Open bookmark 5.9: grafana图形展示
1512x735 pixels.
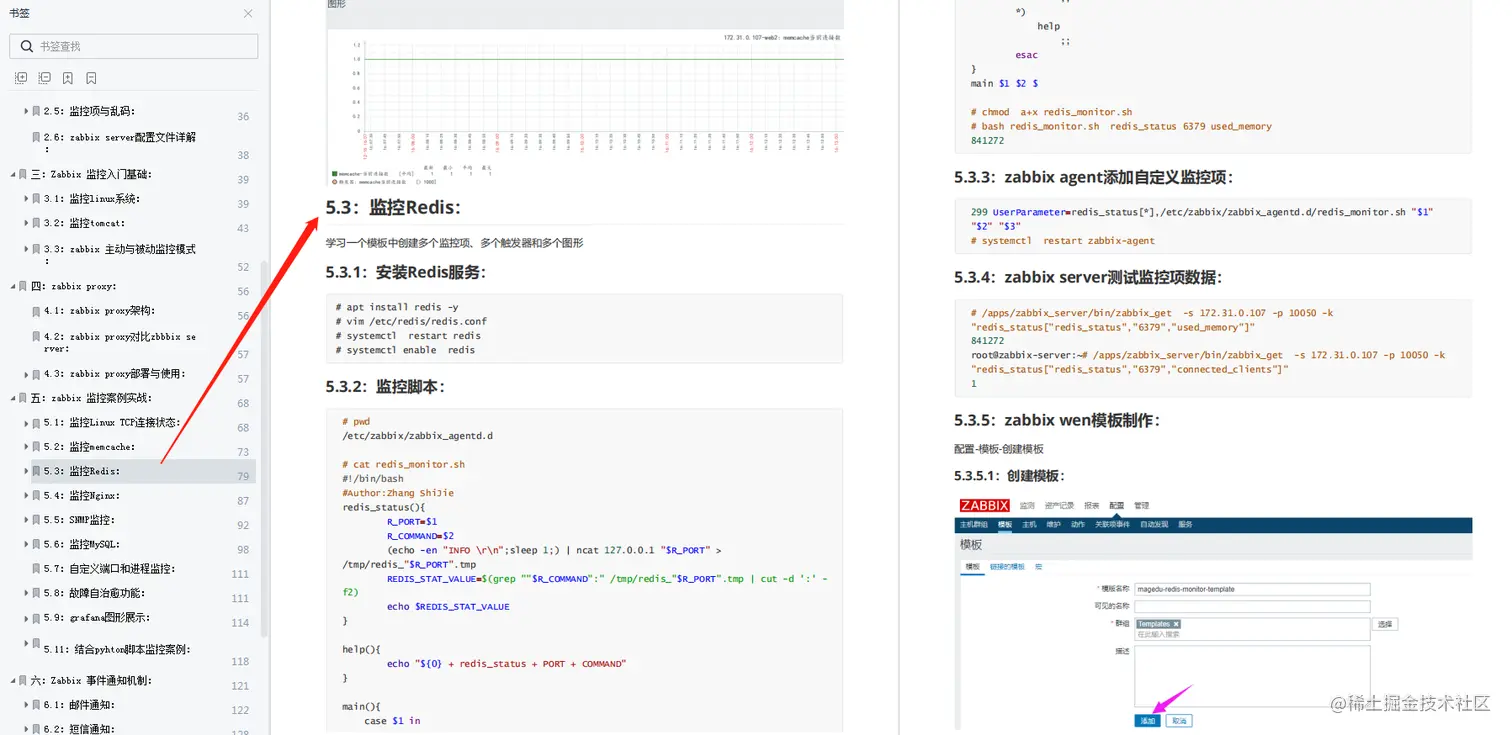click(x=97, y=618)
